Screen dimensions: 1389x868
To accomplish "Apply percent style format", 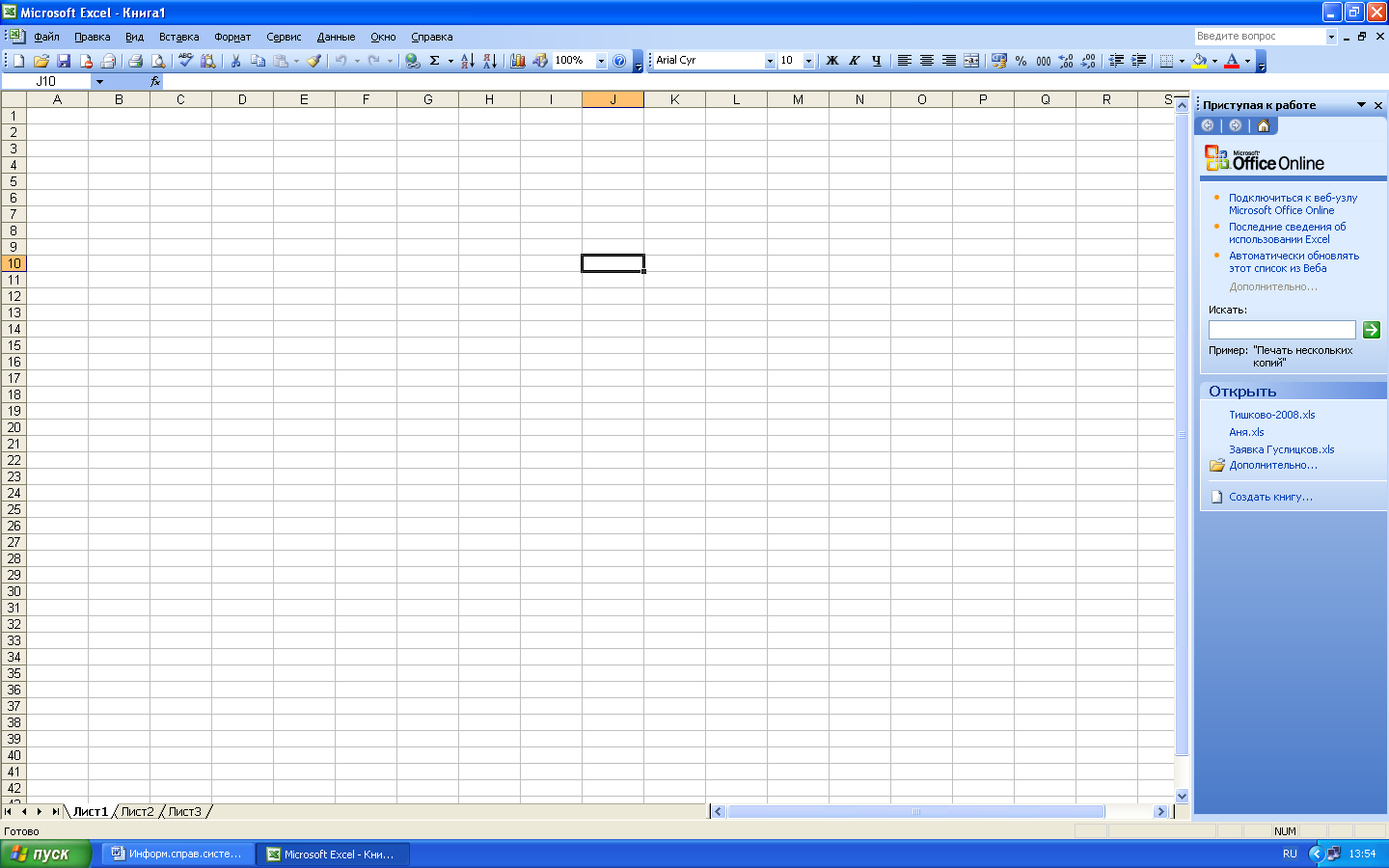I will 1021,61.
